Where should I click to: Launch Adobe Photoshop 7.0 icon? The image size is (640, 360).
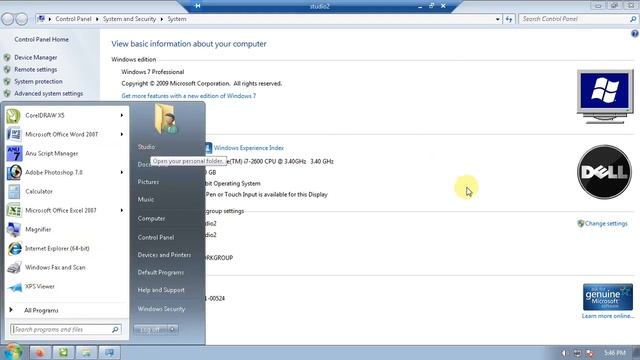coord(14,172)
